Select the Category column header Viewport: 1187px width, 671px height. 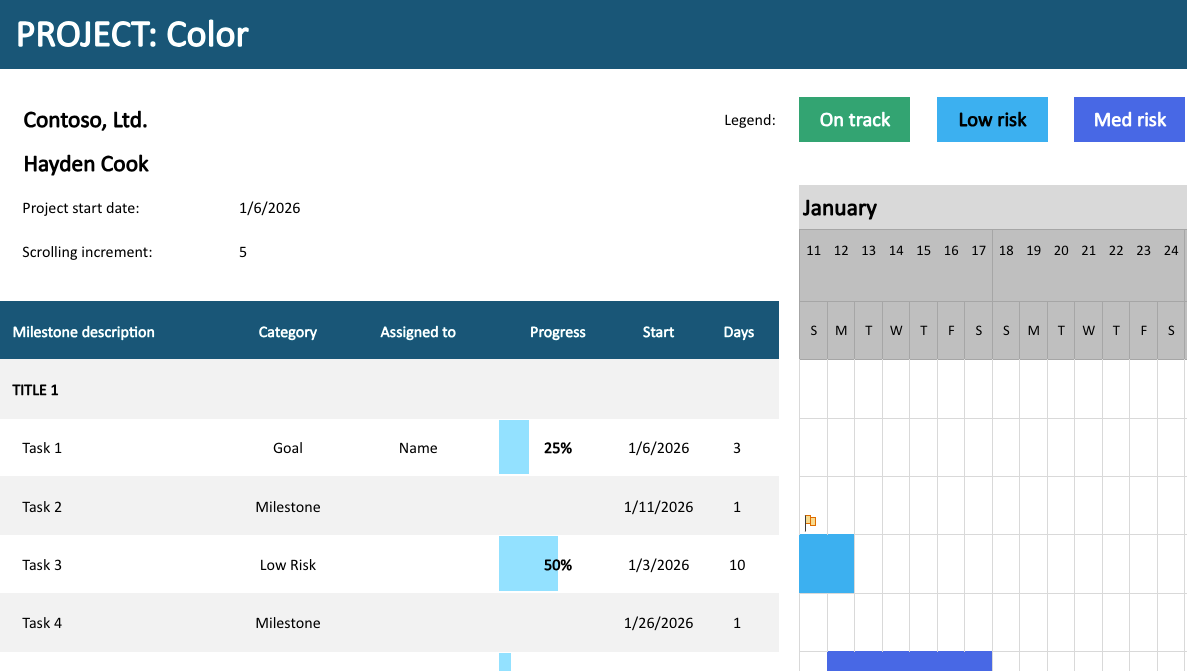click(288, 332)
